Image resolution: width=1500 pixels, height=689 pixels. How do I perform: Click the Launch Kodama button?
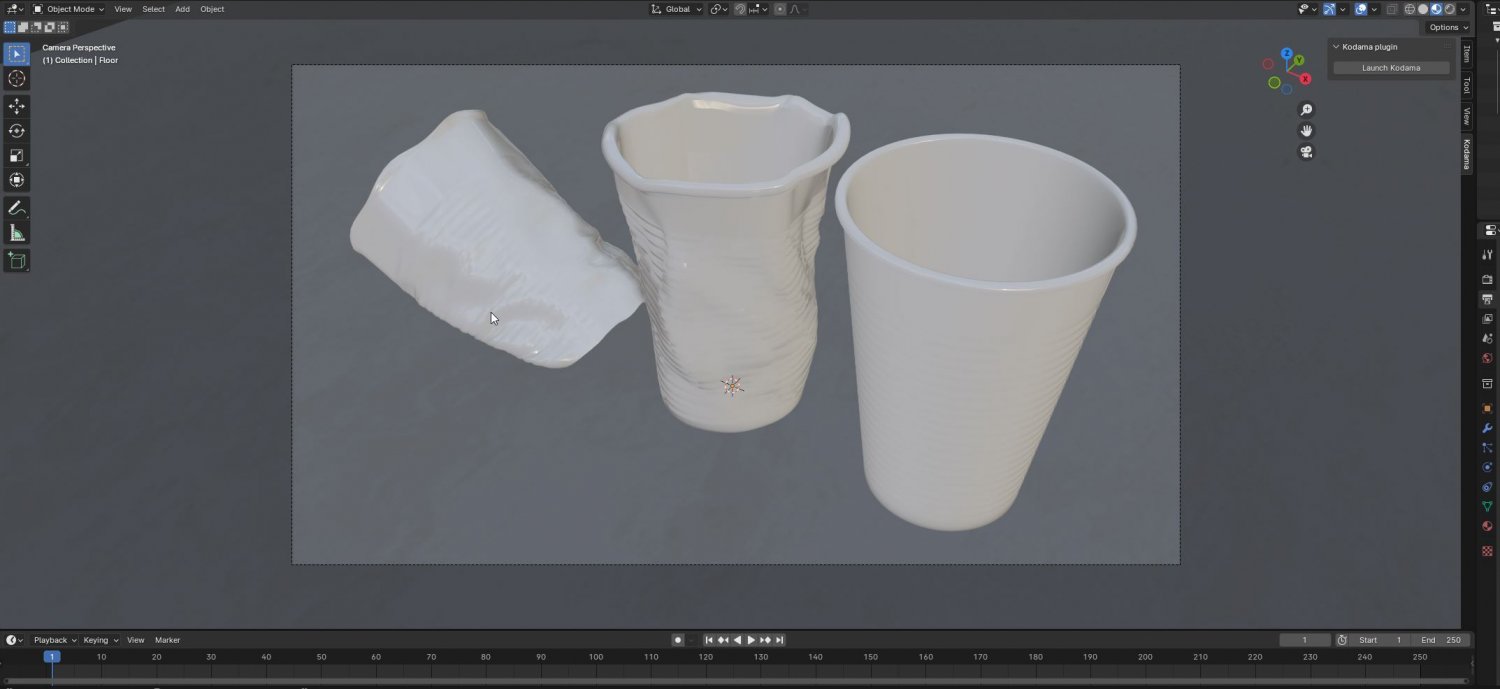1390,68
